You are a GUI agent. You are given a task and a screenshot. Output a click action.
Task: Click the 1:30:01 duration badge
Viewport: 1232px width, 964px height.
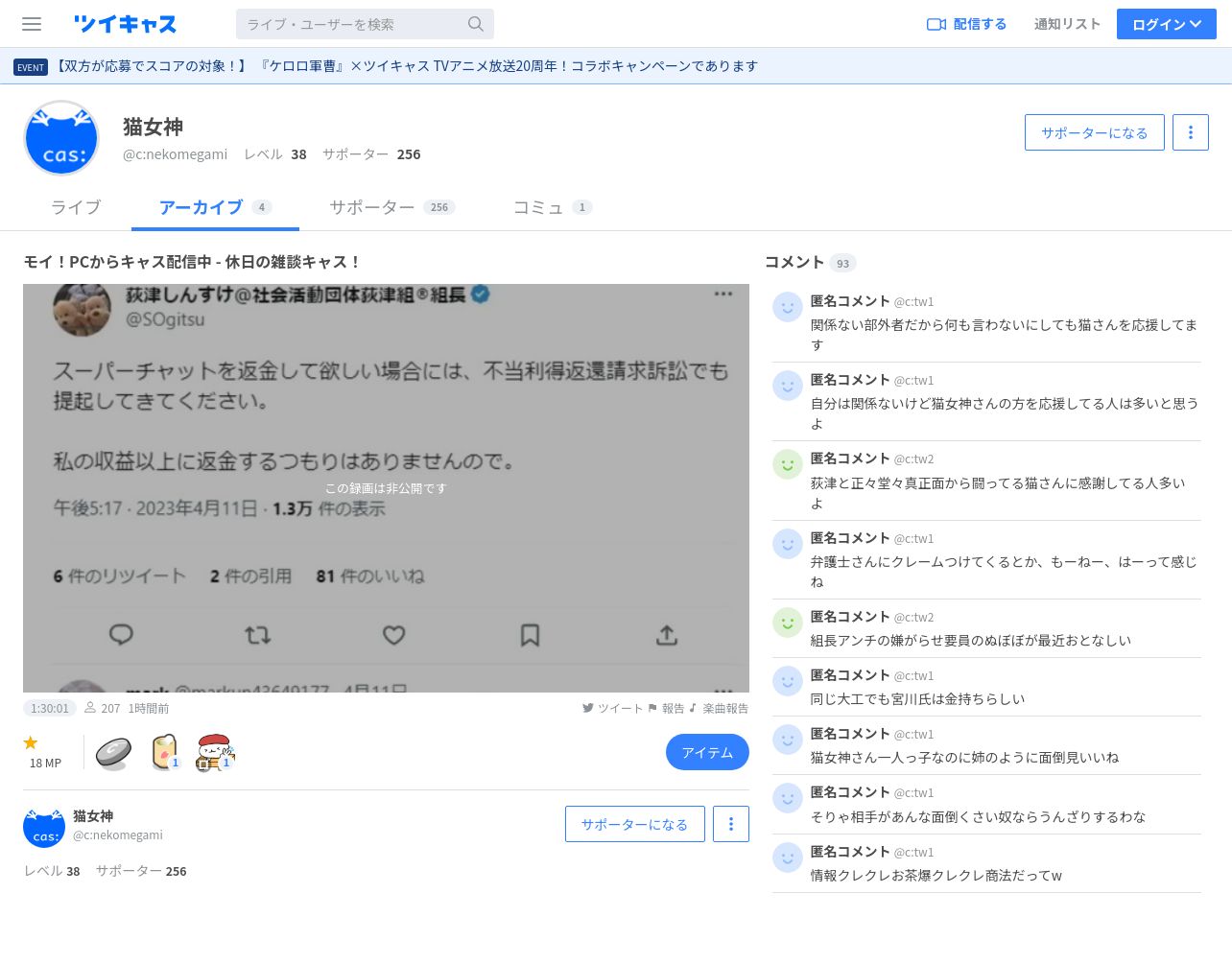click(50, 708)
